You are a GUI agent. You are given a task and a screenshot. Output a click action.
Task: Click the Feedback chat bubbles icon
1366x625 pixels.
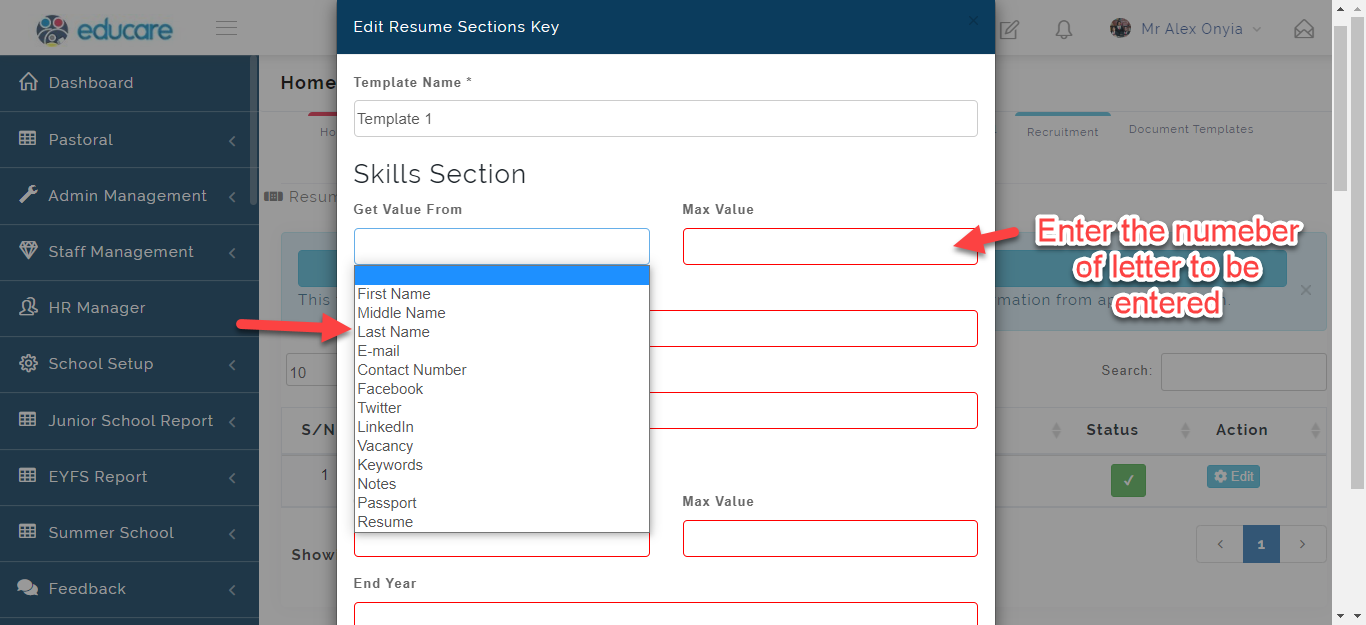pyautogui.click(x=28, y=588)
